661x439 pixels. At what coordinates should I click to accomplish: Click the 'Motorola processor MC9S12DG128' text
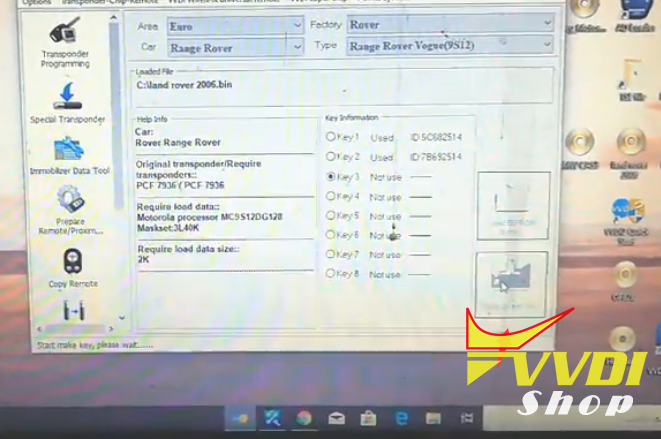(210, 217)
